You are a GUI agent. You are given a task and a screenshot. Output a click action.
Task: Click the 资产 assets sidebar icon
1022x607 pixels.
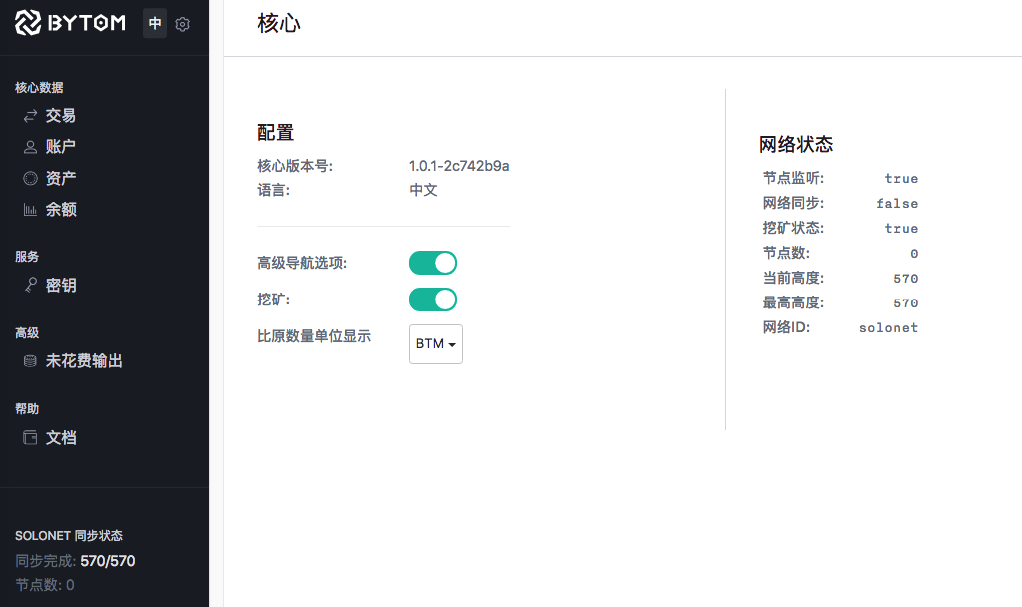(x=30, y=177)
